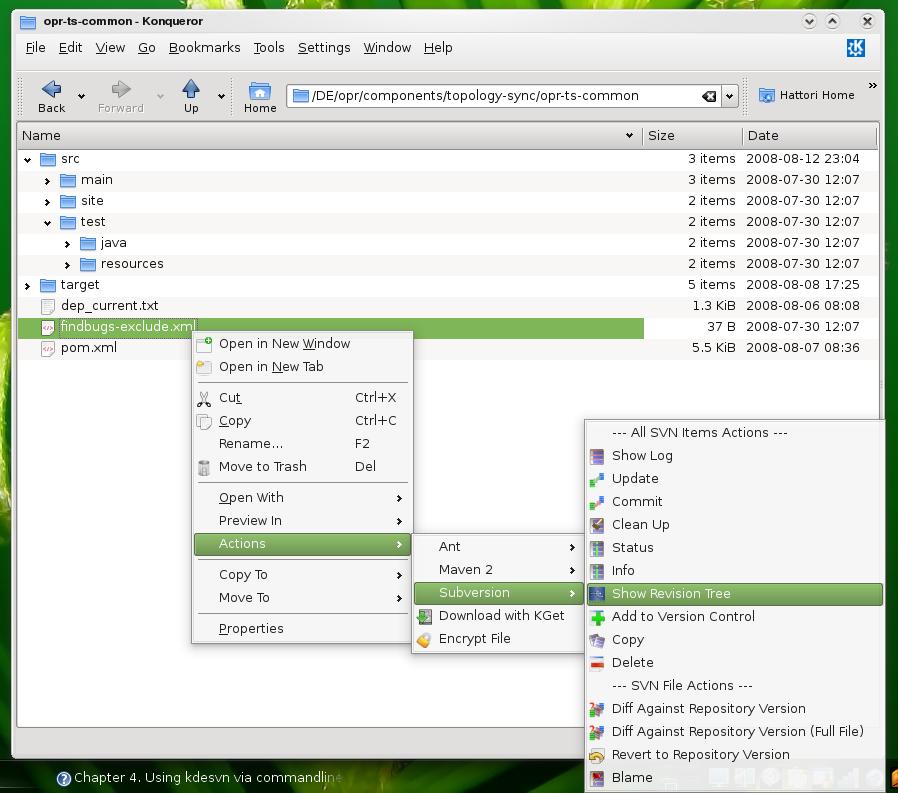Image resolution: width=898 pixels, height=793 pixels.
Task: Click the Back arrow icon
Action: tap(52, 89)
